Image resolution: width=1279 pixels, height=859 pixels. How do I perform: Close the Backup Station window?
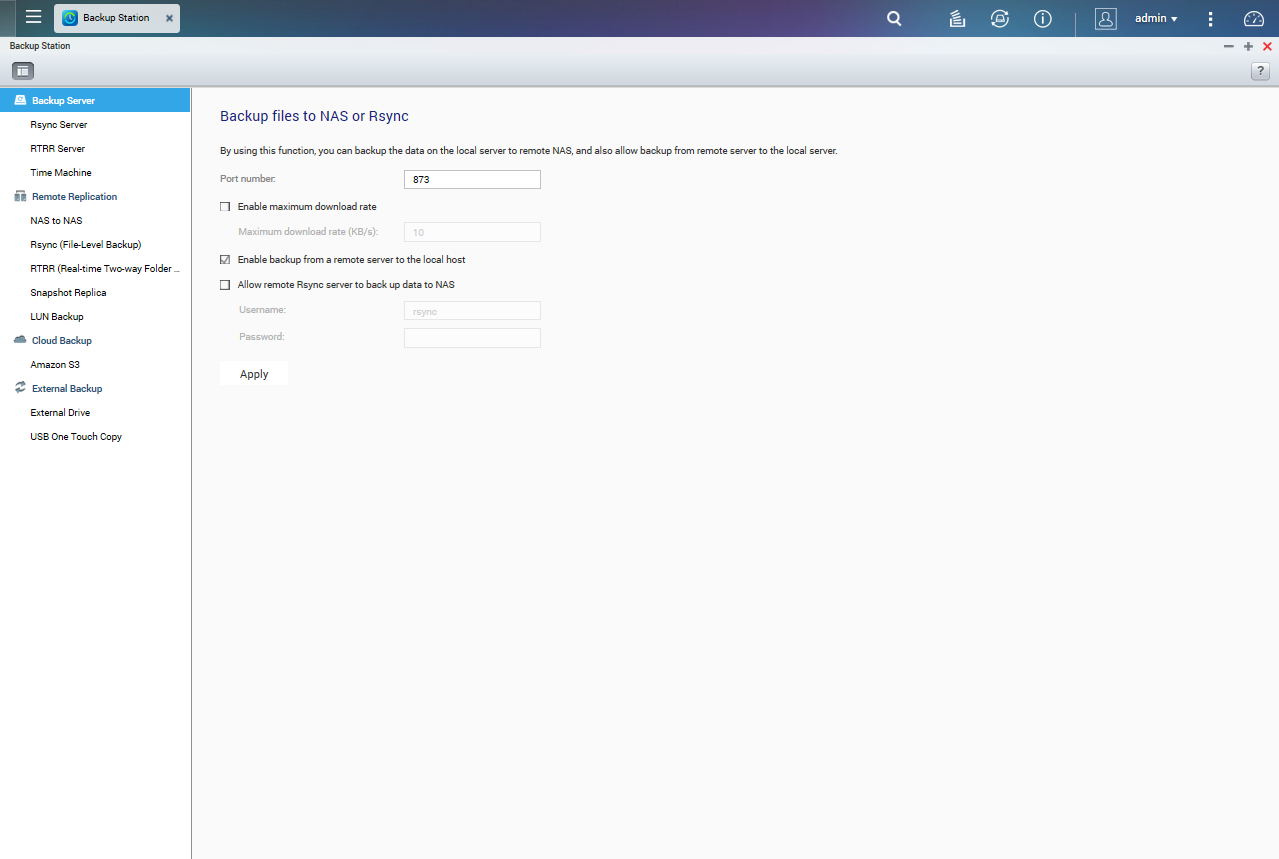click(1268, 47)
